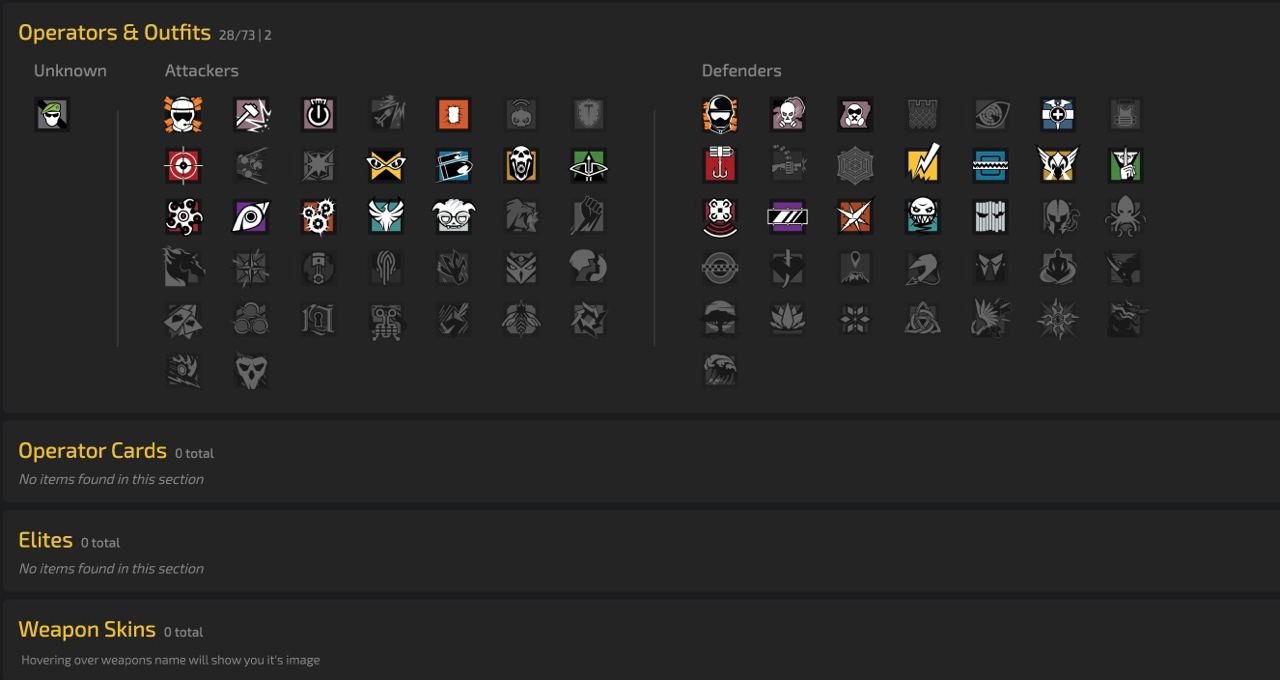Select Jäger's greyed hexagon web icon
Screen dimensions: 1280x680
[855, 166]
